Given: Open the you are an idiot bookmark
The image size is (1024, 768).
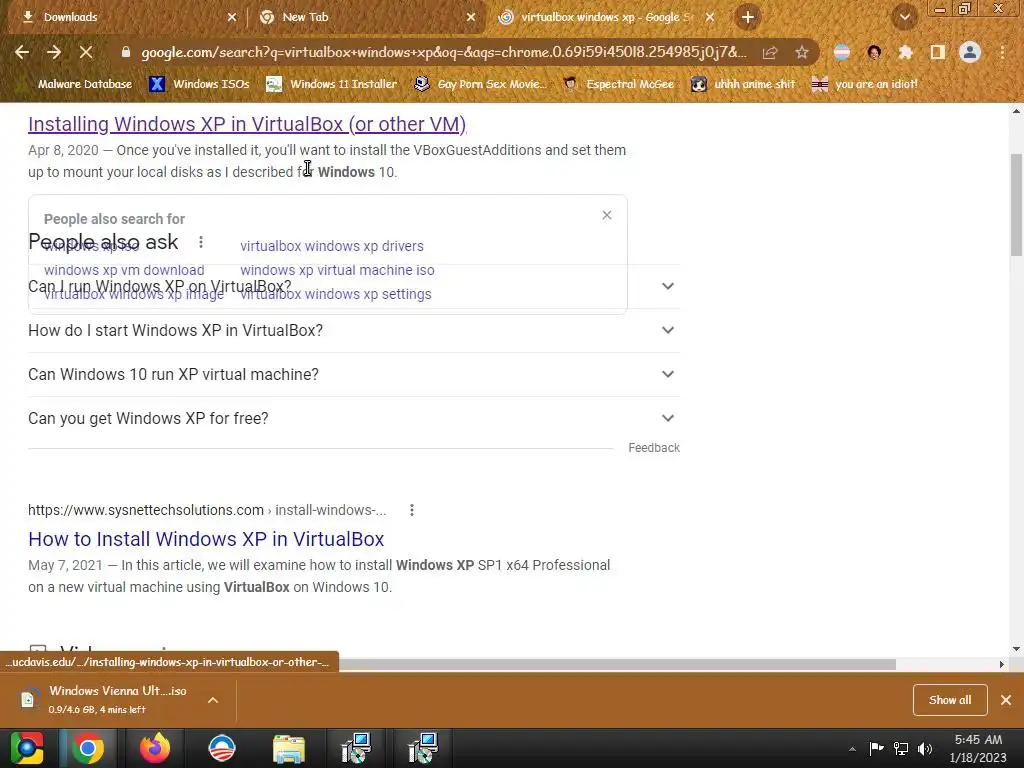Looking at the screenshot, I should [x=864, y=84].
